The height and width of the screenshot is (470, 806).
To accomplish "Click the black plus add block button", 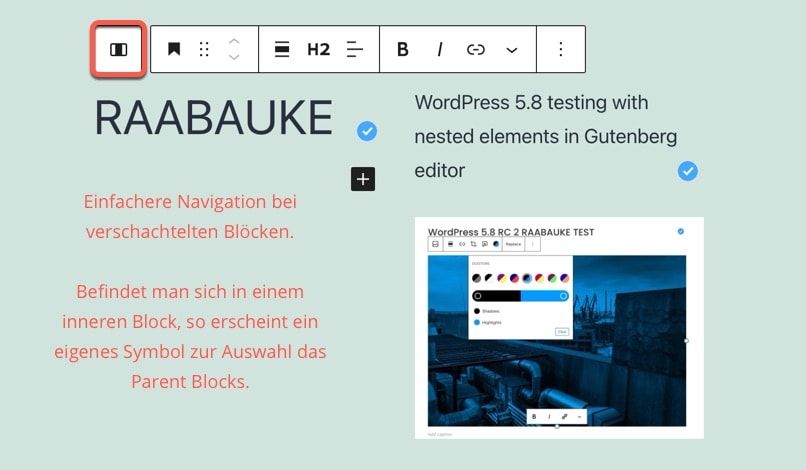I will point(363,179).
